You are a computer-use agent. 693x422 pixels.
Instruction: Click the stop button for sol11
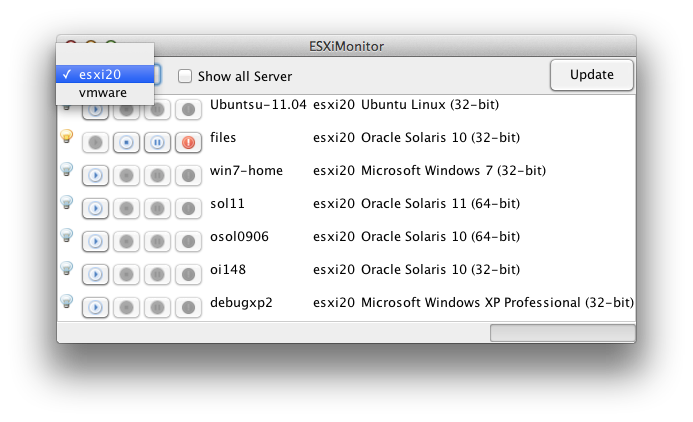pos(126,209)
